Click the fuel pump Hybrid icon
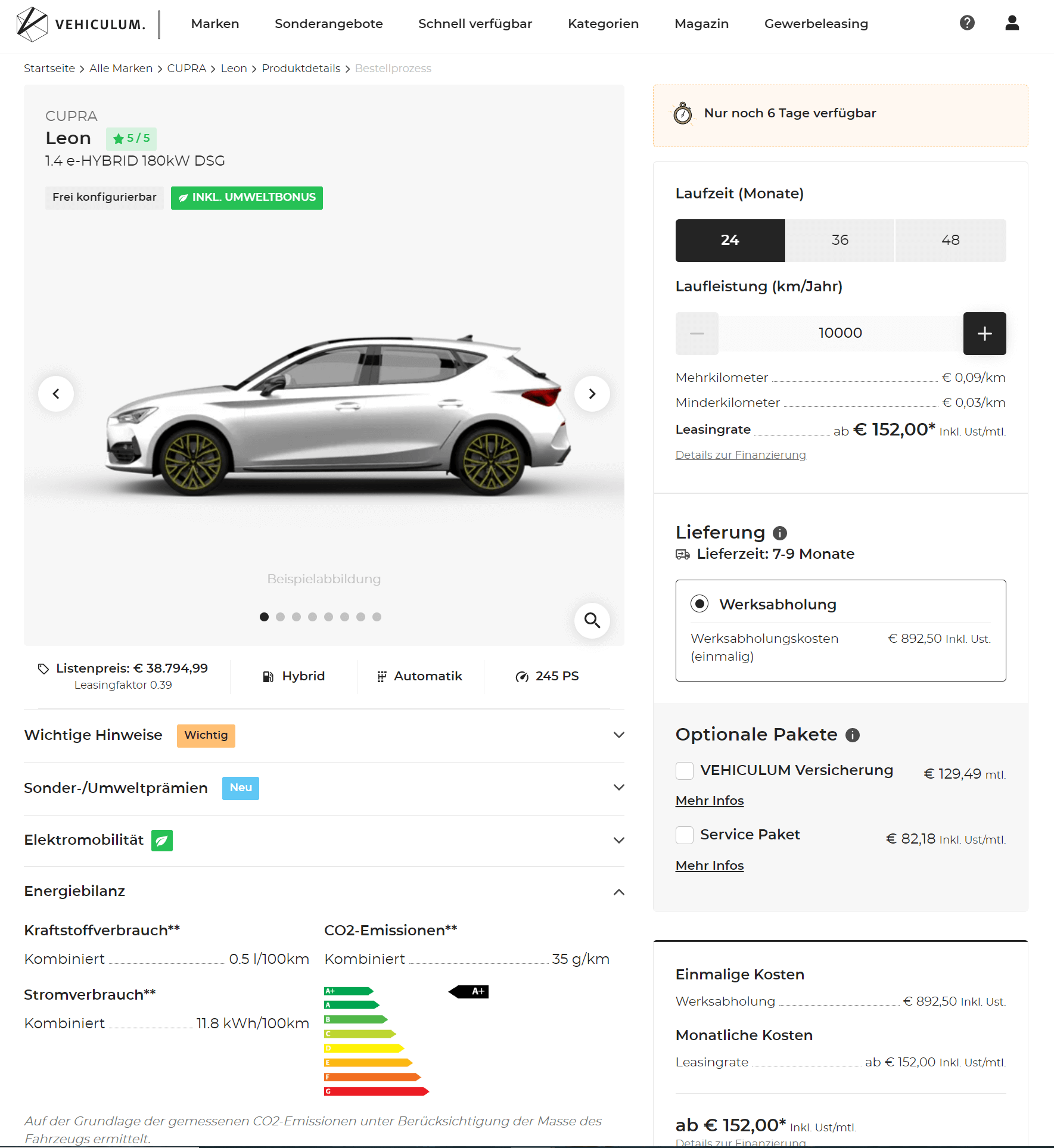1054x1148 pixels. coord(268,677)
